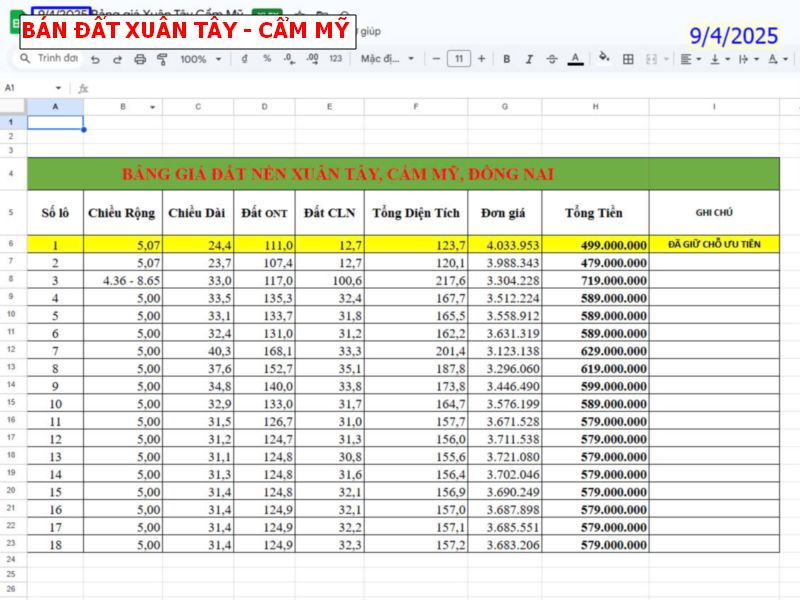Screen dimensions: 800x600
Task: Open the text rotation menu
Action: (x=778, y=59)
